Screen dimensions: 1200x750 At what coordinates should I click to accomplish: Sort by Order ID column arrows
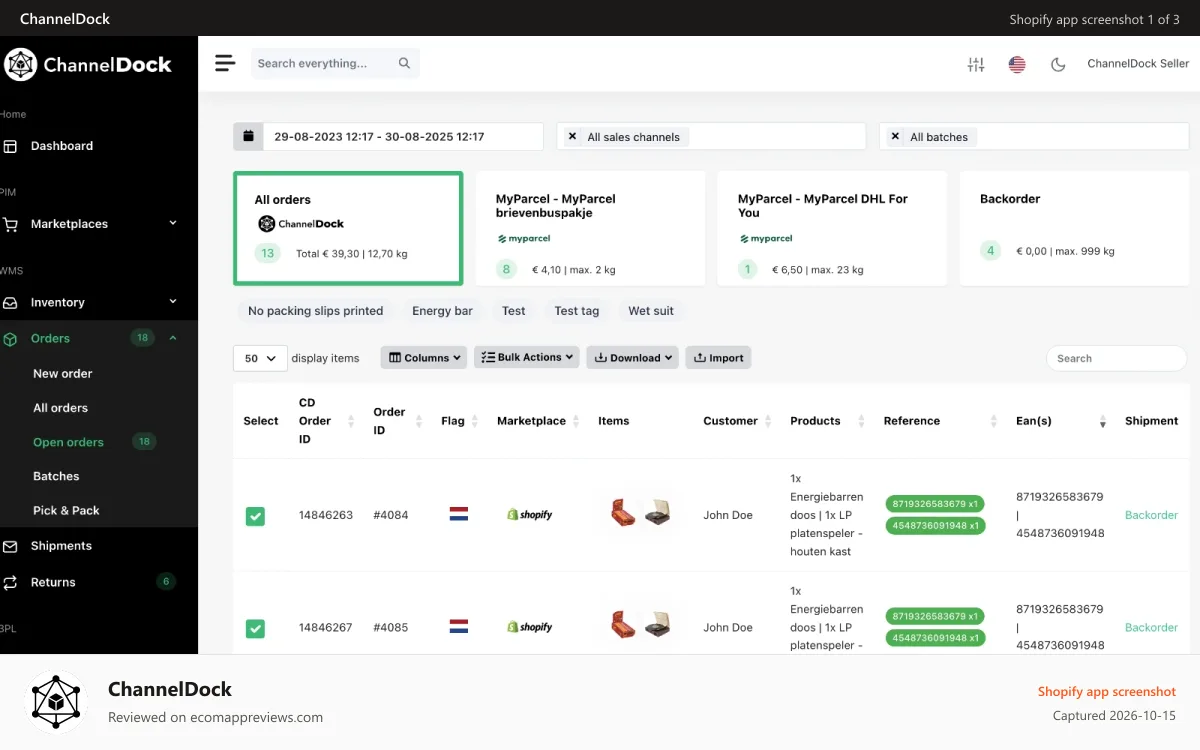tap(419, 421)
